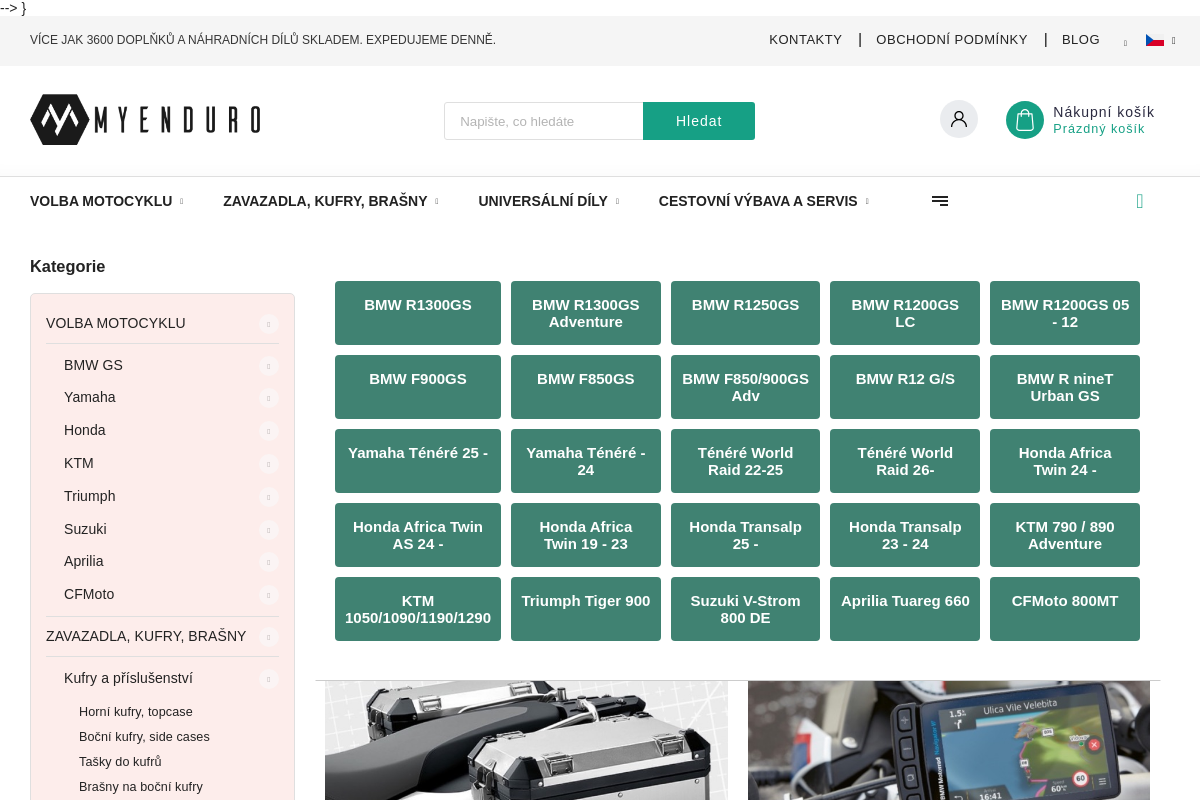Click the icon at the navigation bar's right end
Viewport: 1200px width, 800px height.
1140,201
